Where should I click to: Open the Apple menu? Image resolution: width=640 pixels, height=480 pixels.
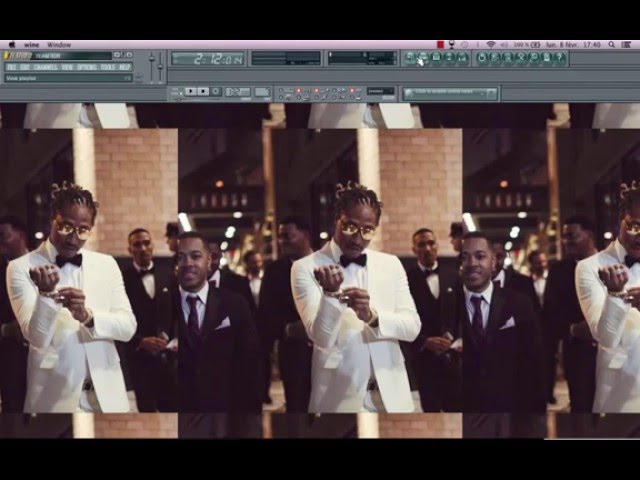(11, 44)
